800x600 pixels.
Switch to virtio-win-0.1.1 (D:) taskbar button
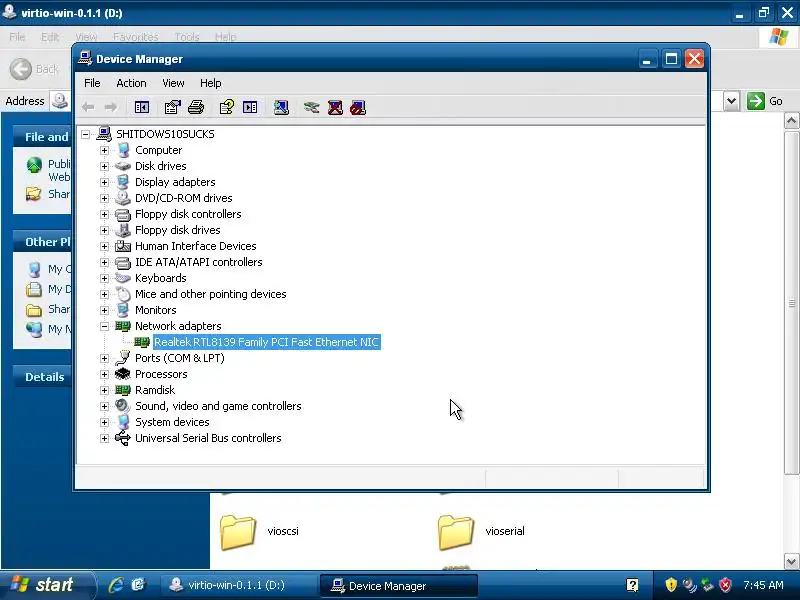click(239, 585)
